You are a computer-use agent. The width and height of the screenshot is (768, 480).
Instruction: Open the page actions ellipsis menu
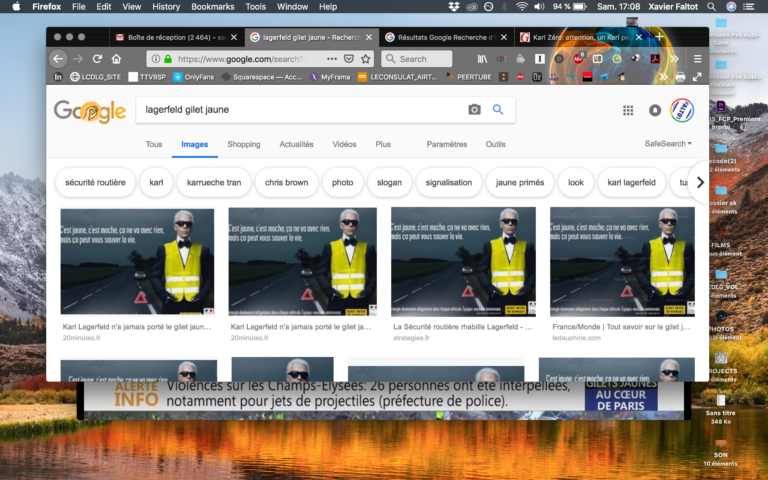332,59
